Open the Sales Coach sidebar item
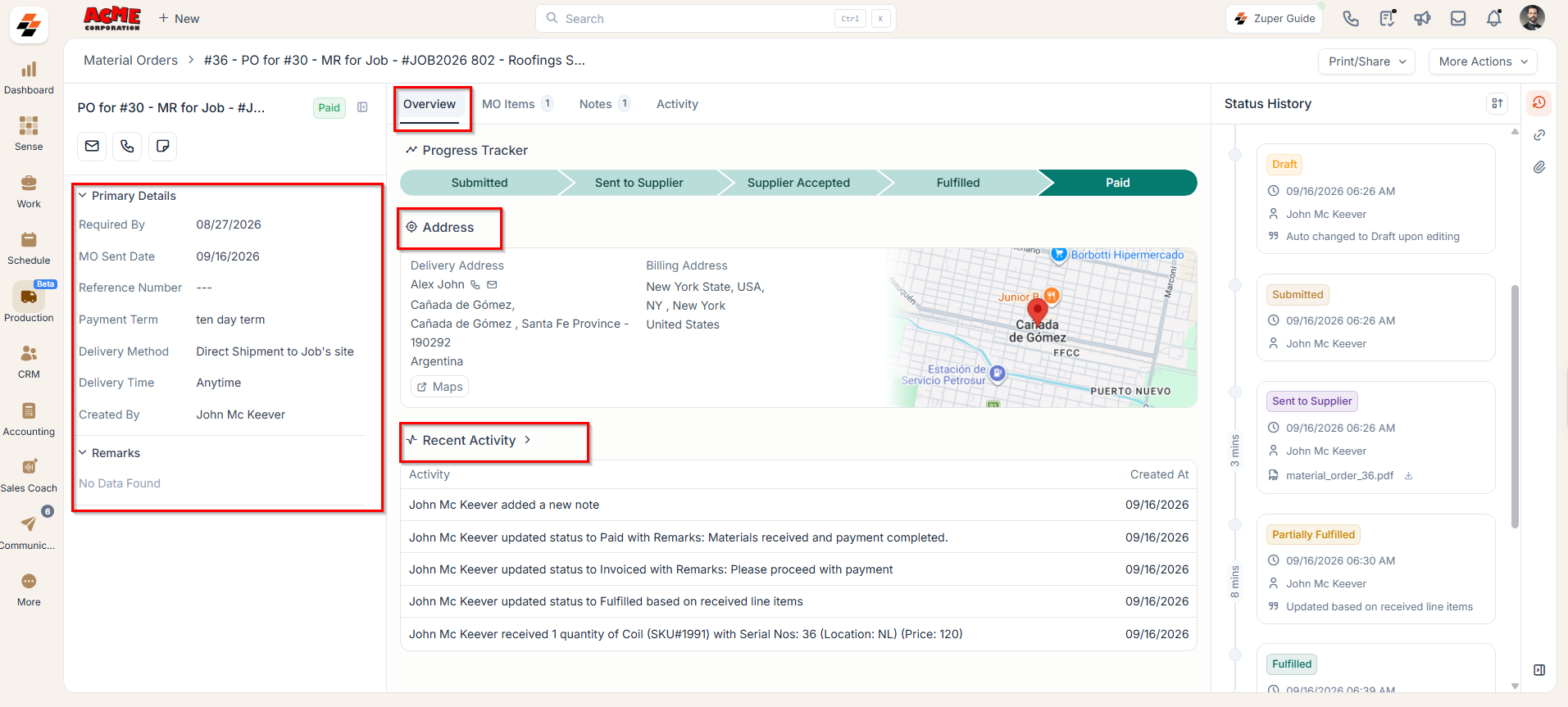Image resolution: width=1568 pixels, height=707 pixels. [29, 474]
